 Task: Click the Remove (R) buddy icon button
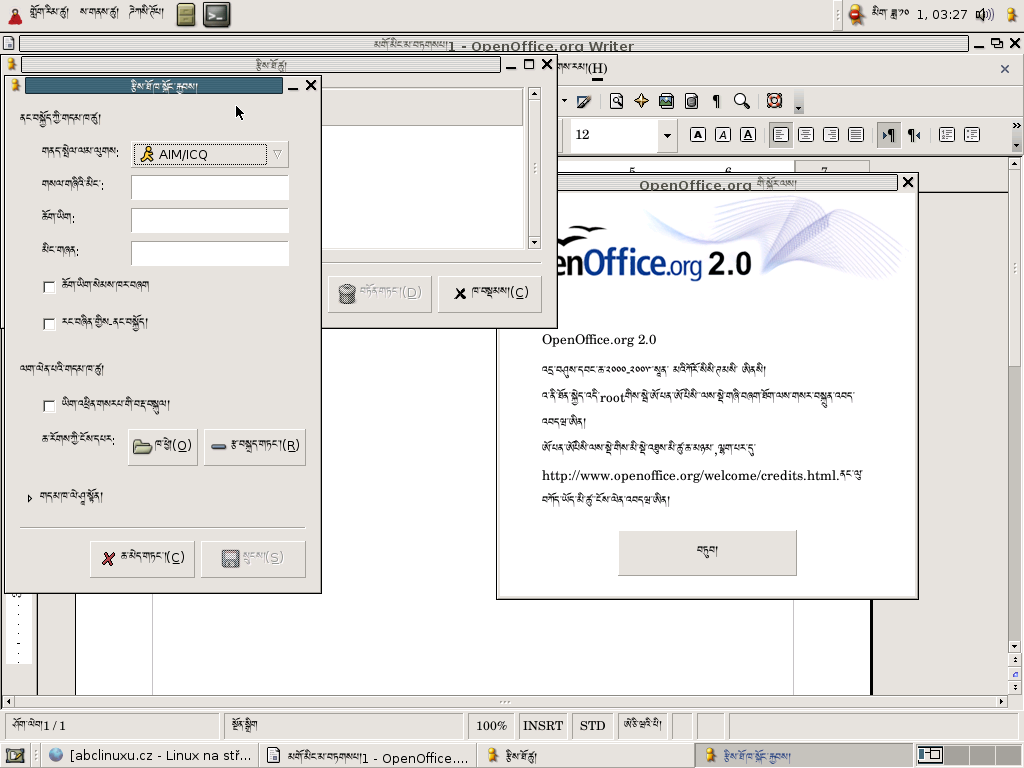pyautogui.click(x=255, y=447)
